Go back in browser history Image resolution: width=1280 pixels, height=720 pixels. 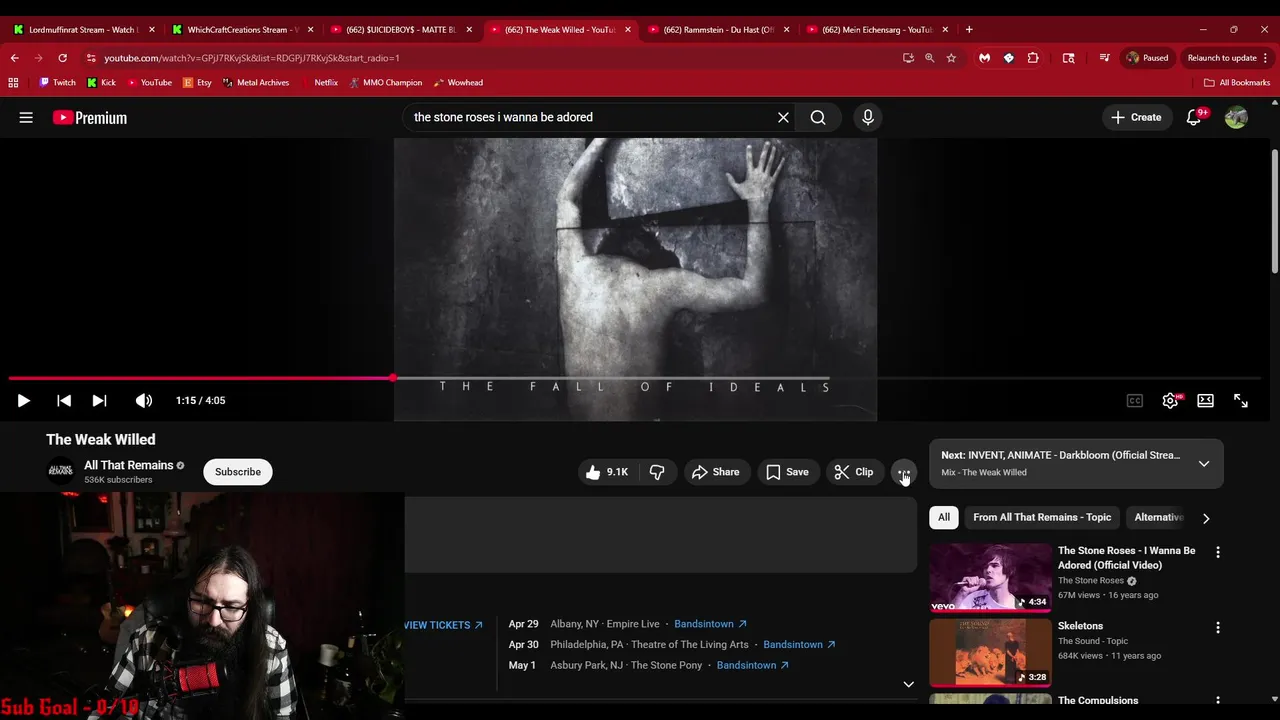click(x=14, y=58)
